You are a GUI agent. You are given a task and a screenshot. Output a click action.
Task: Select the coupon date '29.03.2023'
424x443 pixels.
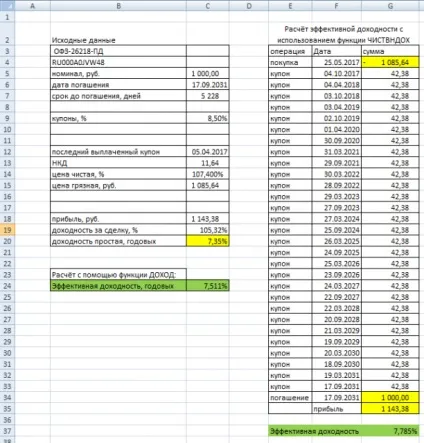click(336, 197)
